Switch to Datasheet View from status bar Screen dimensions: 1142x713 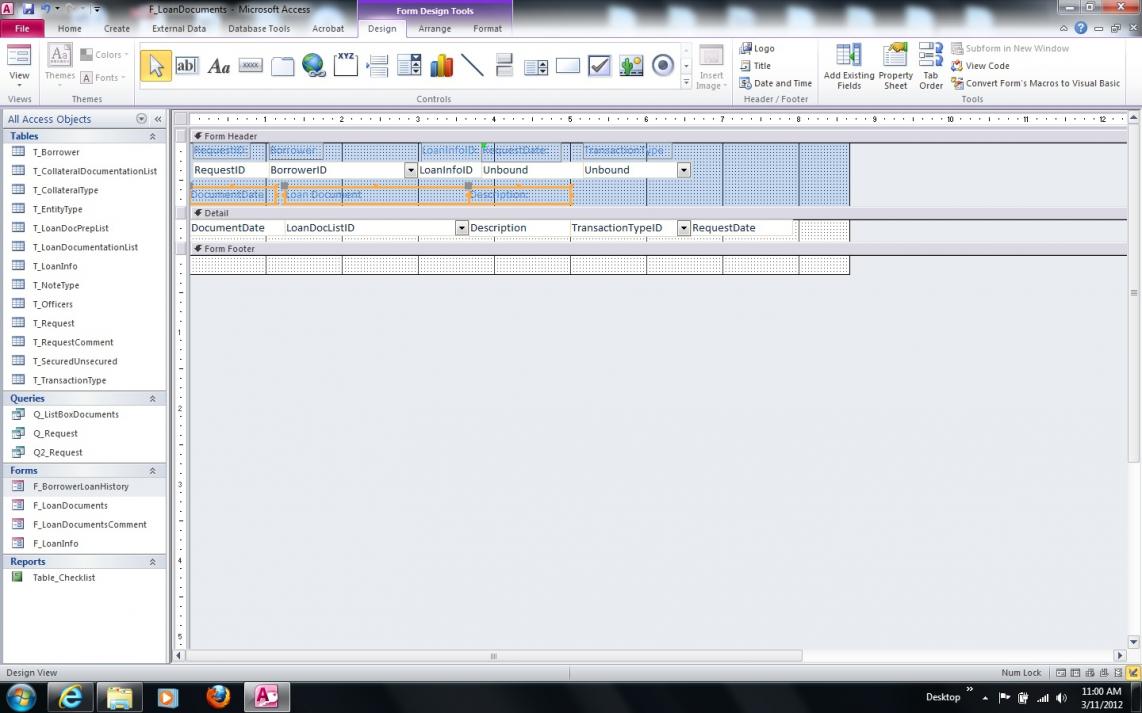coord(1076,673)
